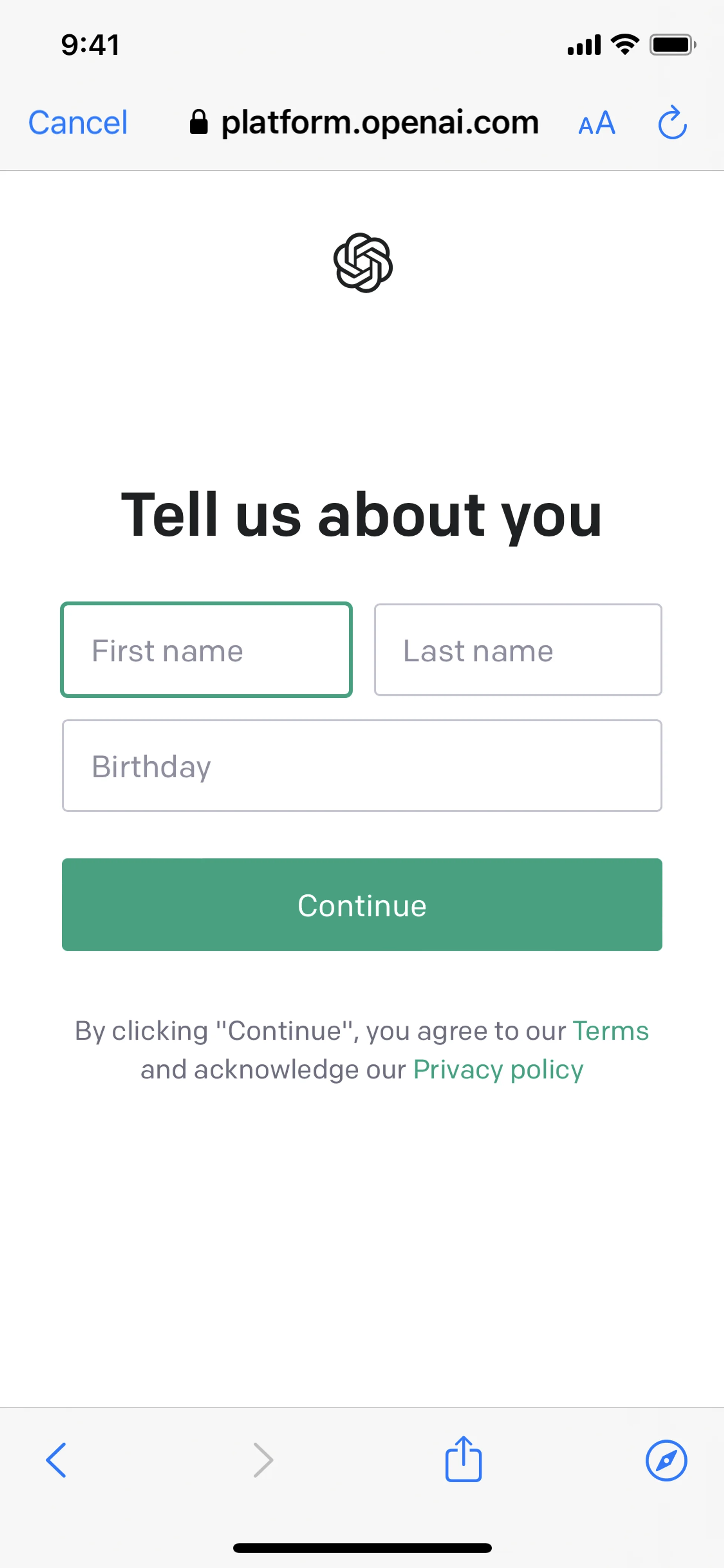Image resolution: width=724 pixels, height=1568 pixels.
Task: Tap the "Tell us about you" heading
Action: coord(362,515)
